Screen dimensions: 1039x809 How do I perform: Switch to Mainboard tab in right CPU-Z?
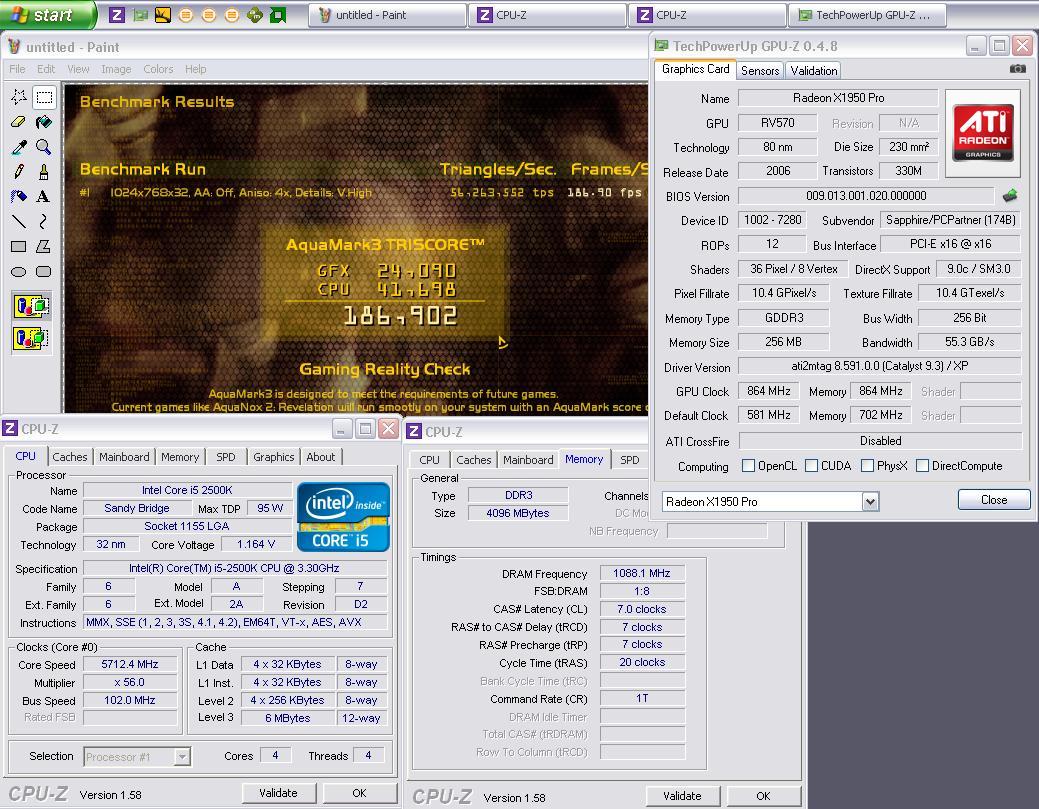point(527,460)
